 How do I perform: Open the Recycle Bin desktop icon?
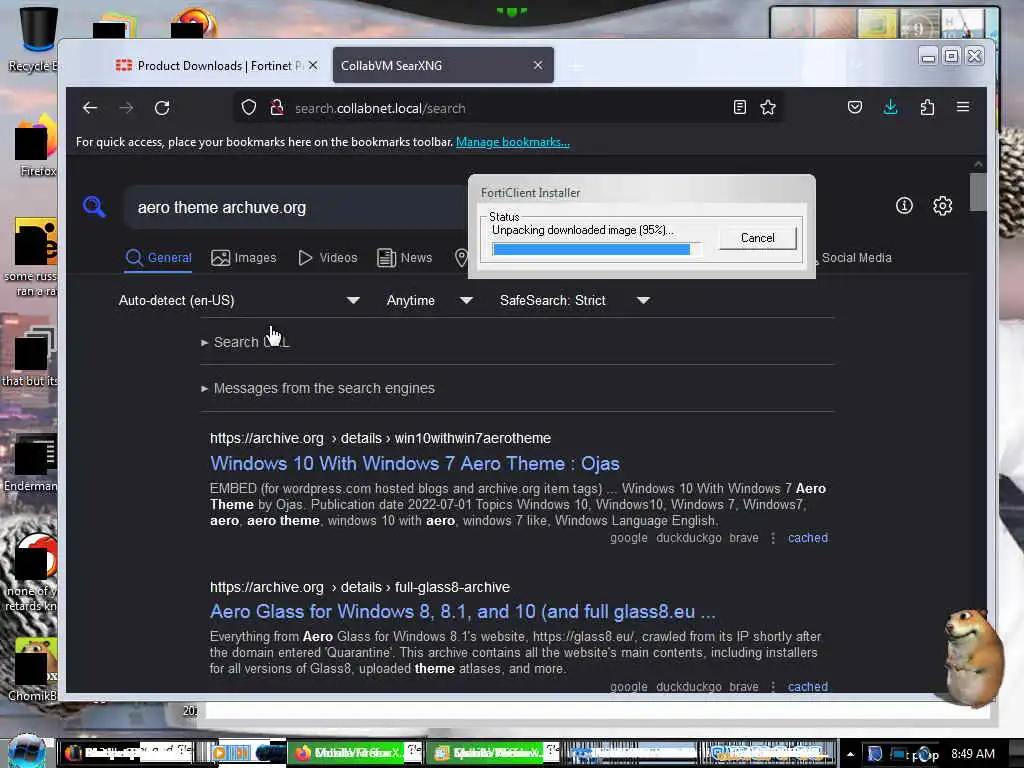33,39
